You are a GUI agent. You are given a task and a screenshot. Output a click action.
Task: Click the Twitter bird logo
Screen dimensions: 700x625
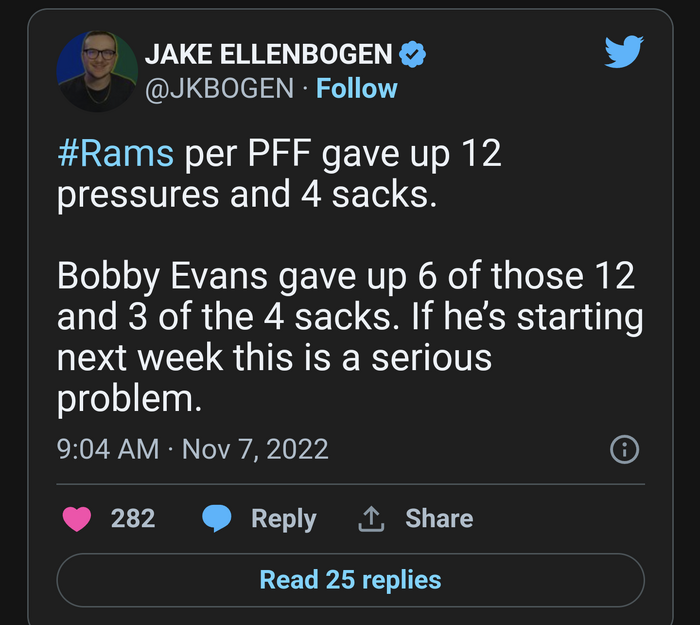point(624,51)
